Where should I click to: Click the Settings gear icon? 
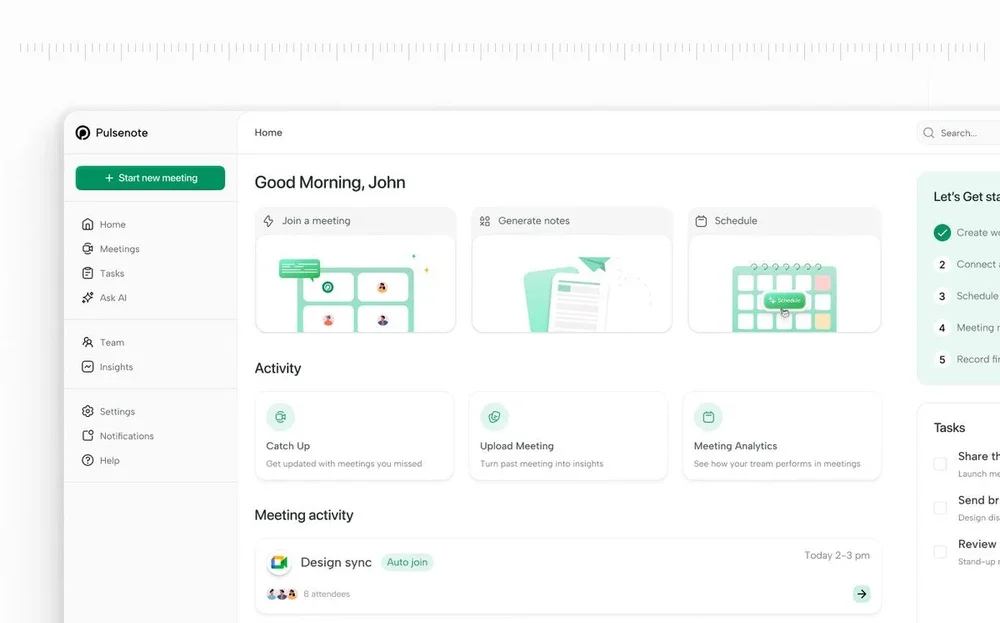[88, 411]
